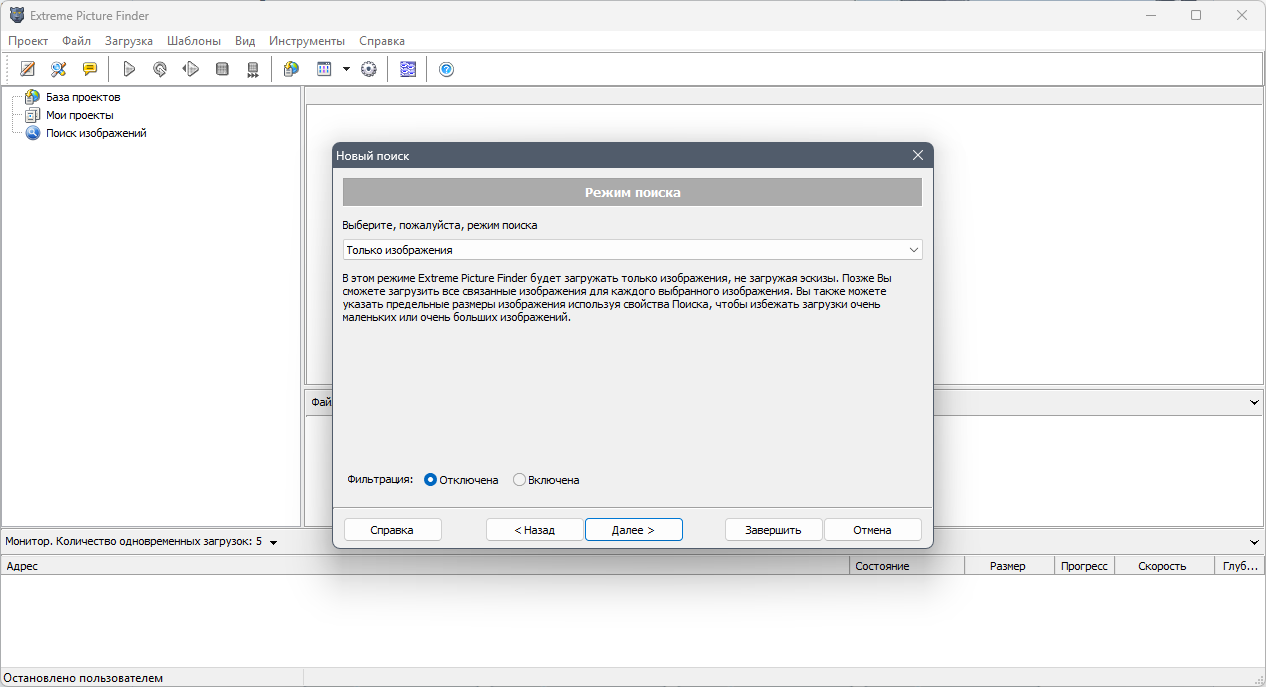Image resolution: width=1266 pixels, height=687 pixels.
Task: Select the Отключена filtering option
Action: [x=430, y=479]
